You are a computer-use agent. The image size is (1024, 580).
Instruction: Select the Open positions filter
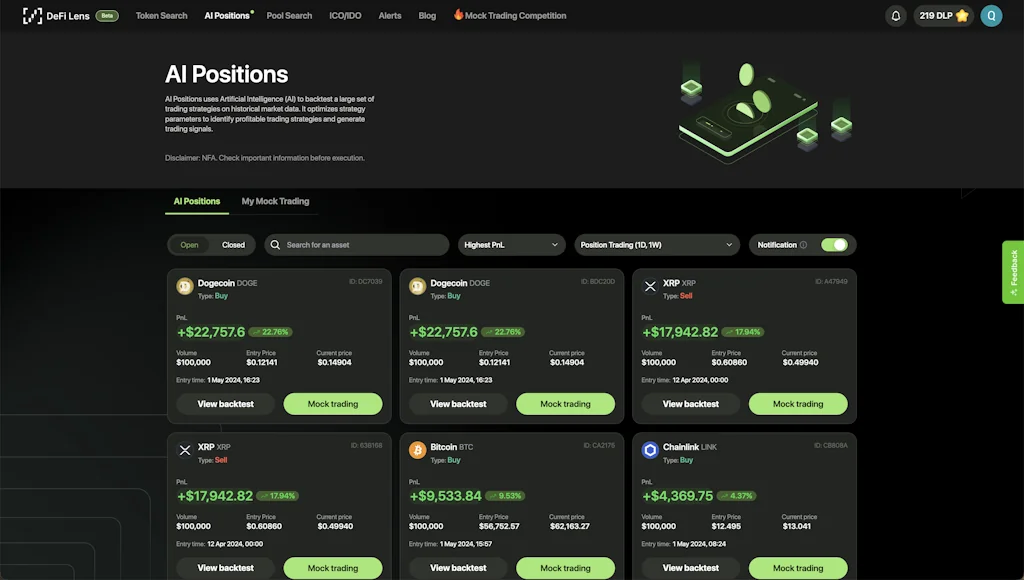189,244
